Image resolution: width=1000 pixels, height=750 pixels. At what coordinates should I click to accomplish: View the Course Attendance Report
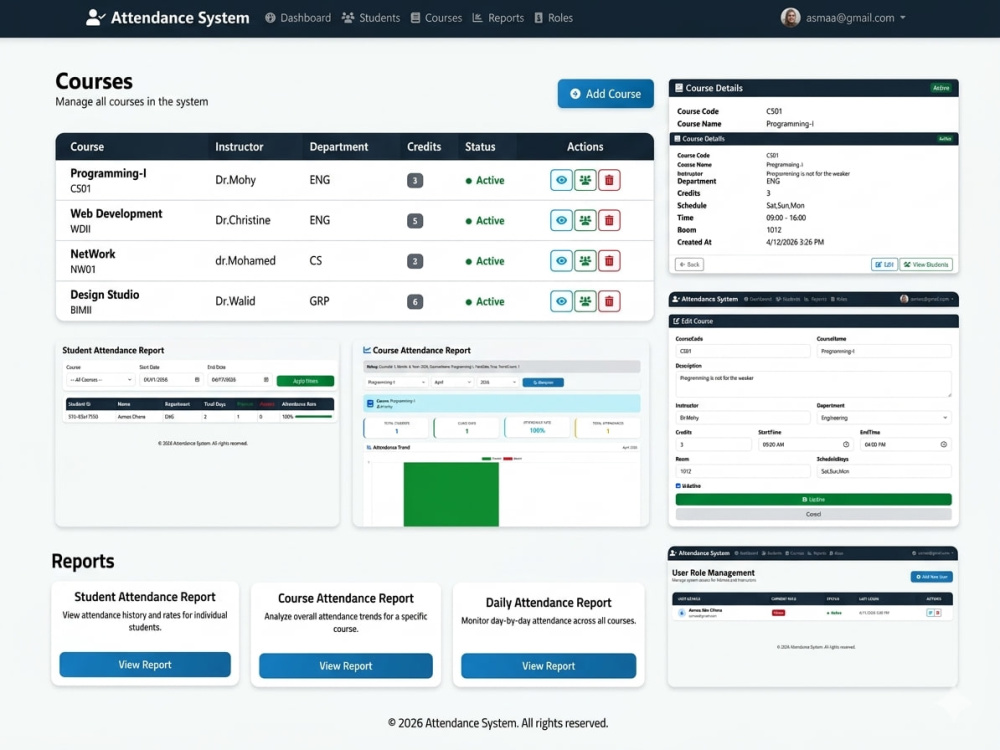346,666
